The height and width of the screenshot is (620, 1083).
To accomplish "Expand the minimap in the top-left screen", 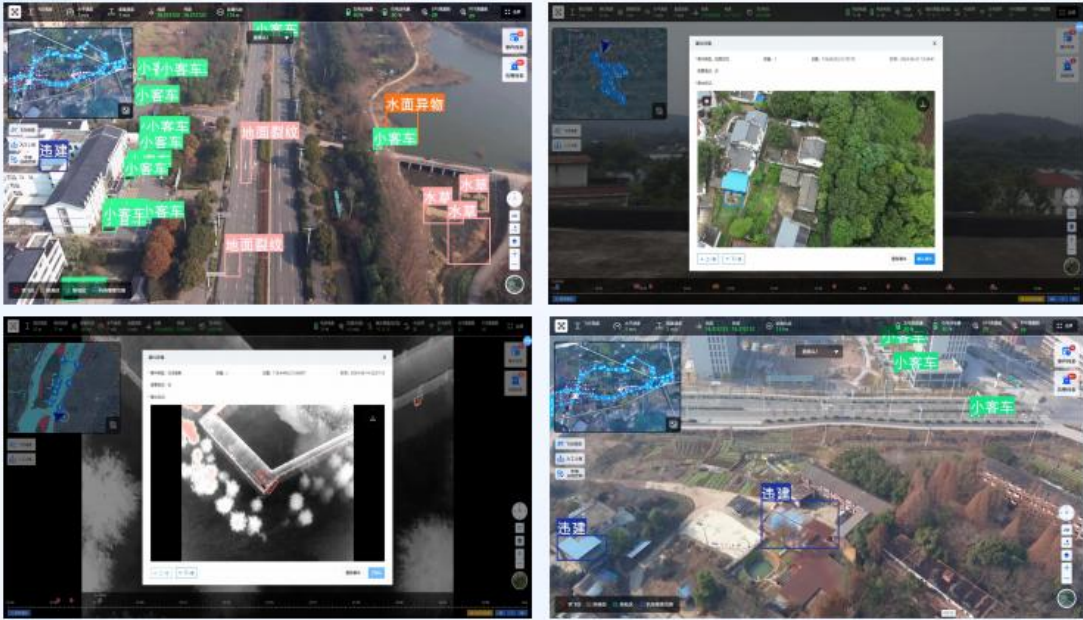I will [x=125, y=110].
